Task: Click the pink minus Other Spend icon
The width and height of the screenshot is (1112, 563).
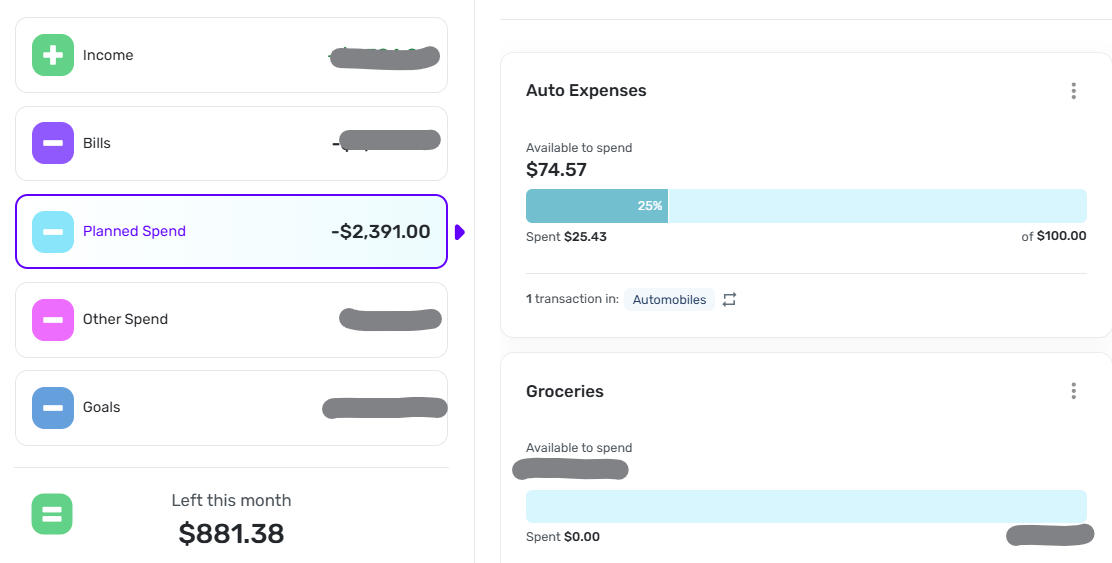Action: pos(53,319)
